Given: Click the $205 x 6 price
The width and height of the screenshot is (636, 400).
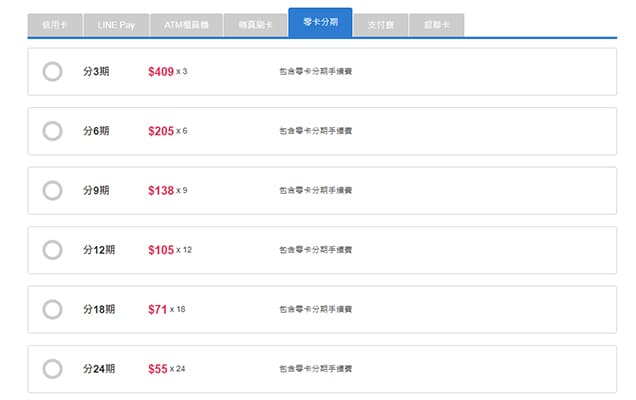Looking at the screenshot, I should tap(167, 131).
